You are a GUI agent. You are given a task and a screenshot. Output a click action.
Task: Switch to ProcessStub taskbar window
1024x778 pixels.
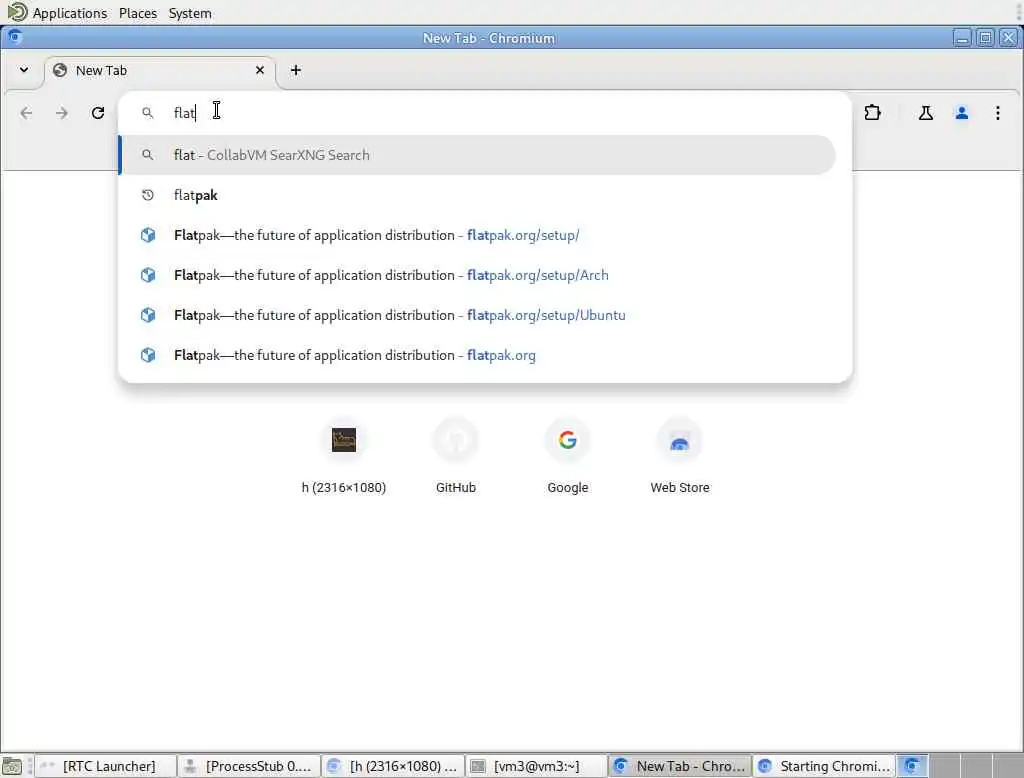pyautogui.click(x=249, y=766)
